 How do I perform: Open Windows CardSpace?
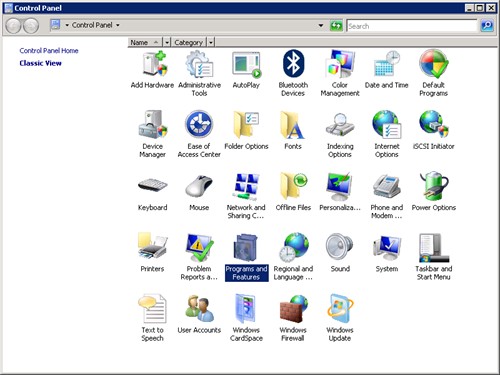point(246,318)
